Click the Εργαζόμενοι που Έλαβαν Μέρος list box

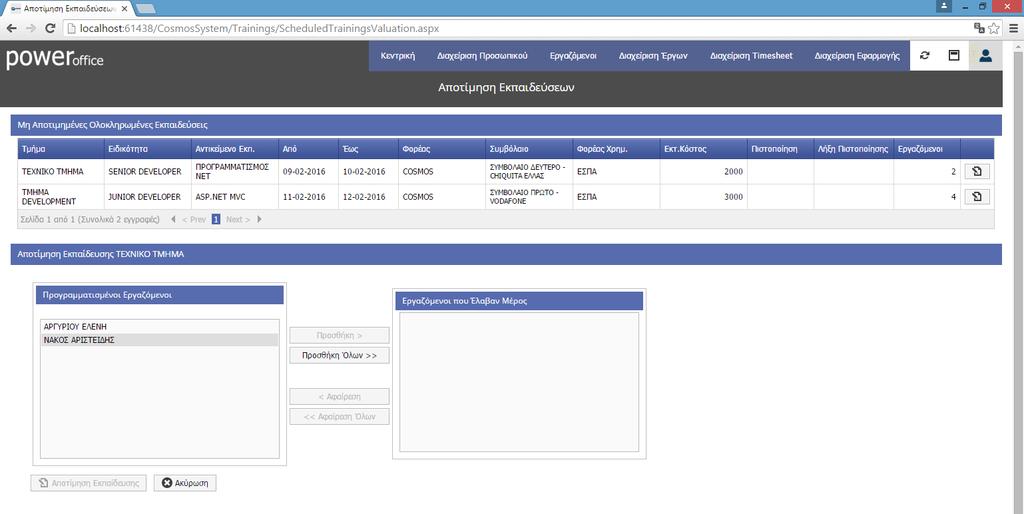(x=519, y=382)
